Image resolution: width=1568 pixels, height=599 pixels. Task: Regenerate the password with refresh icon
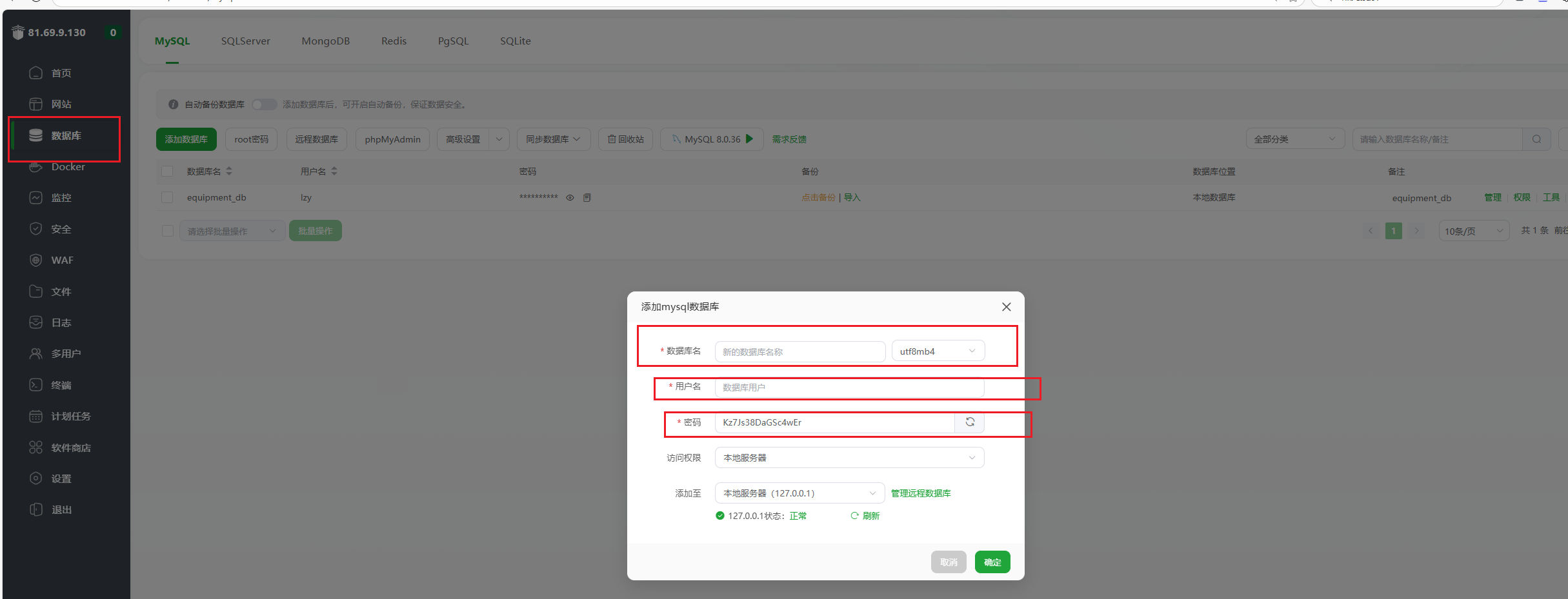pyautogui.click(x=970, y=422)
